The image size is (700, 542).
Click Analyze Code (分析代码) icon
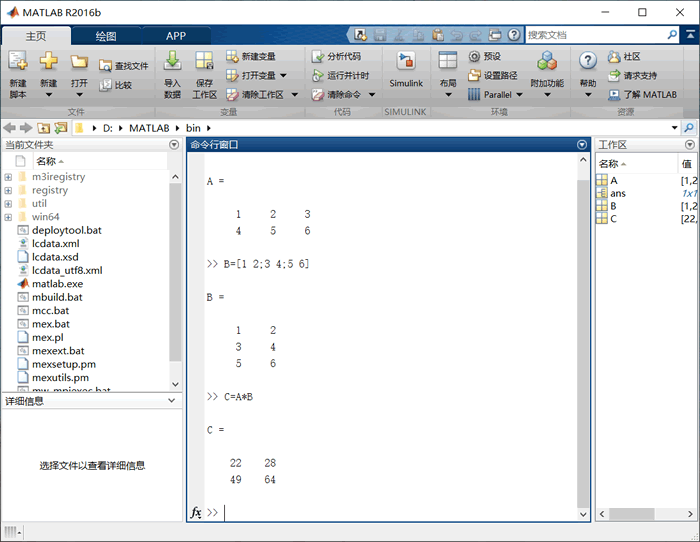coord(318,56)
